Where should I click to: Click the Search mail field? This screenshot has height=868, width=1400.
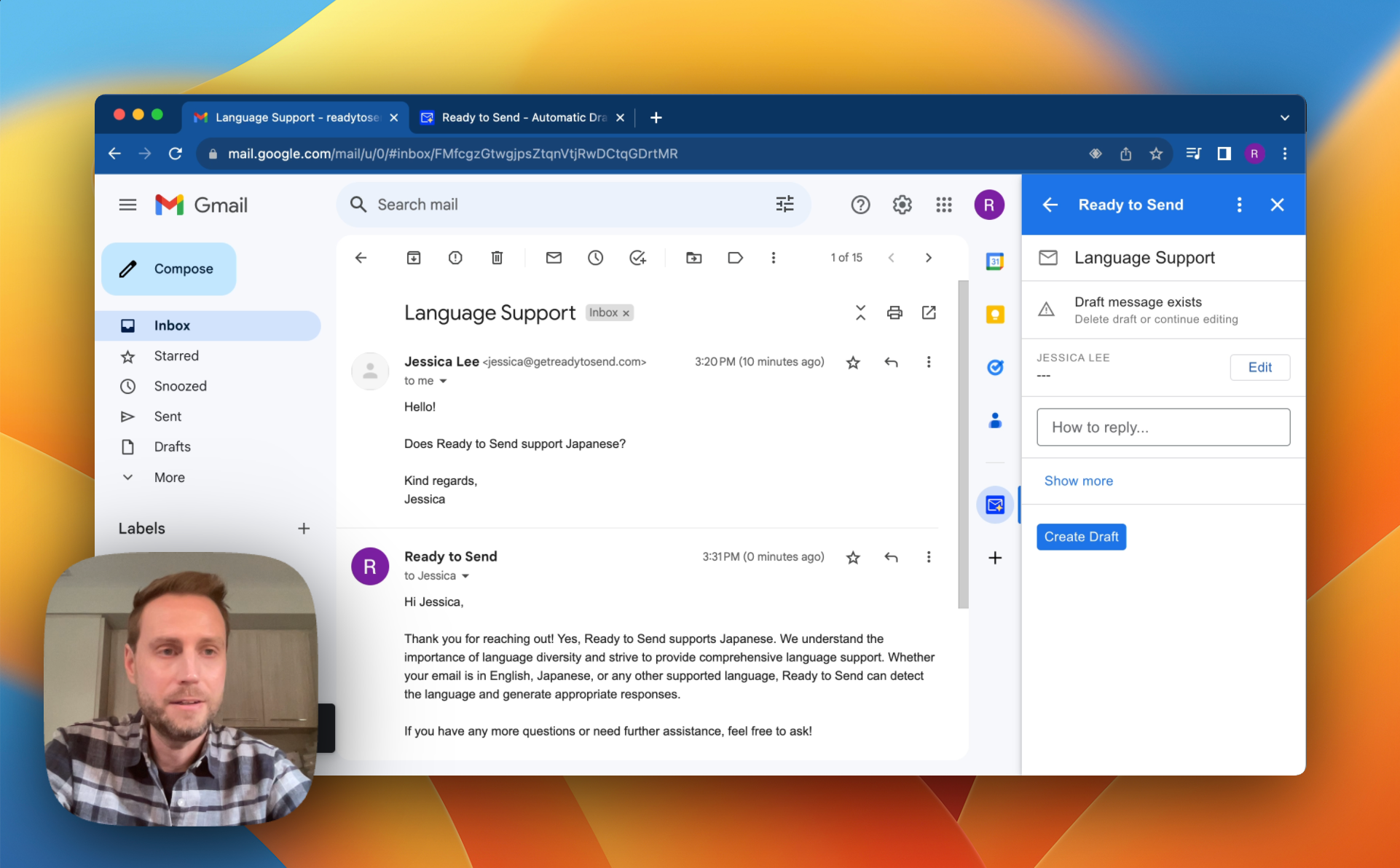point(572,205)
